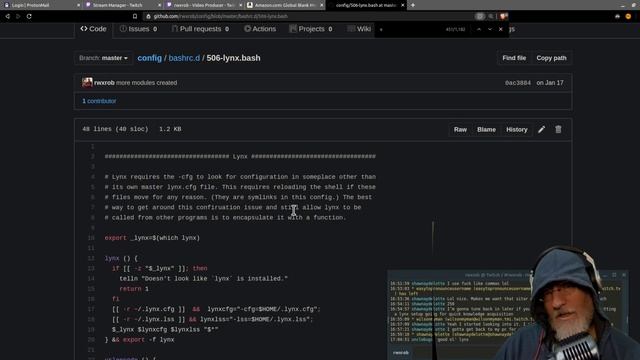Image resolution: width=640 pixels, height=360 pixels.
Task: Switch to the Stream Manager Twitch browser tab
Action: pos(122,5)
